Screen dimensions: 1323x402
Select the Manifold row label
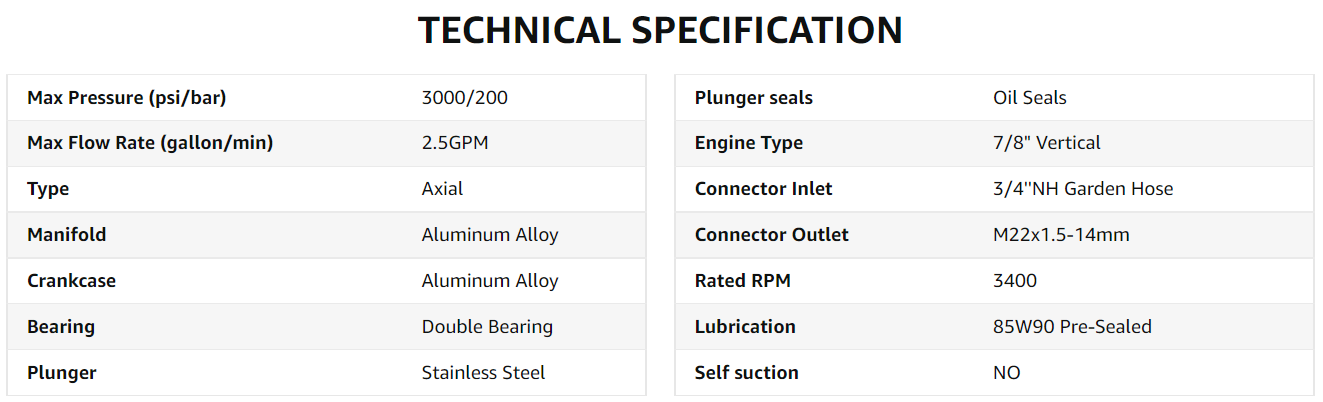[x=66, y=235]
